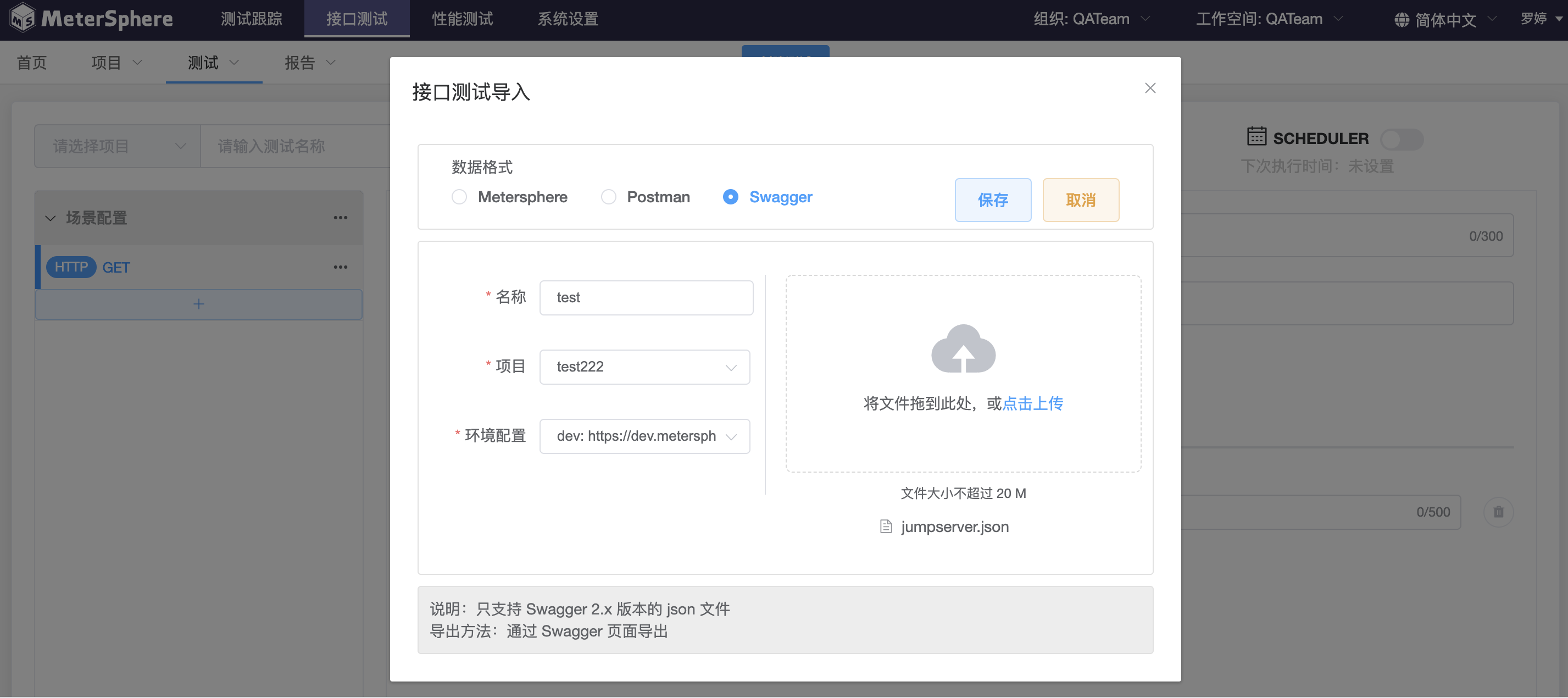Open the HTTP GET request options menu
Screen dimensions: 1568x698
340,267
